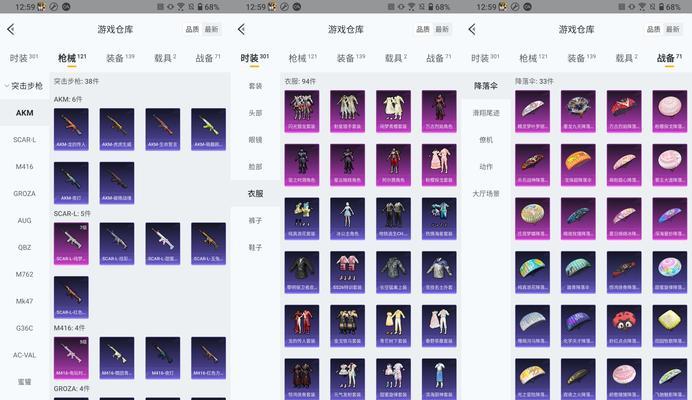
Task: Select the 降落伞 category
Action: tap(486, 86)
